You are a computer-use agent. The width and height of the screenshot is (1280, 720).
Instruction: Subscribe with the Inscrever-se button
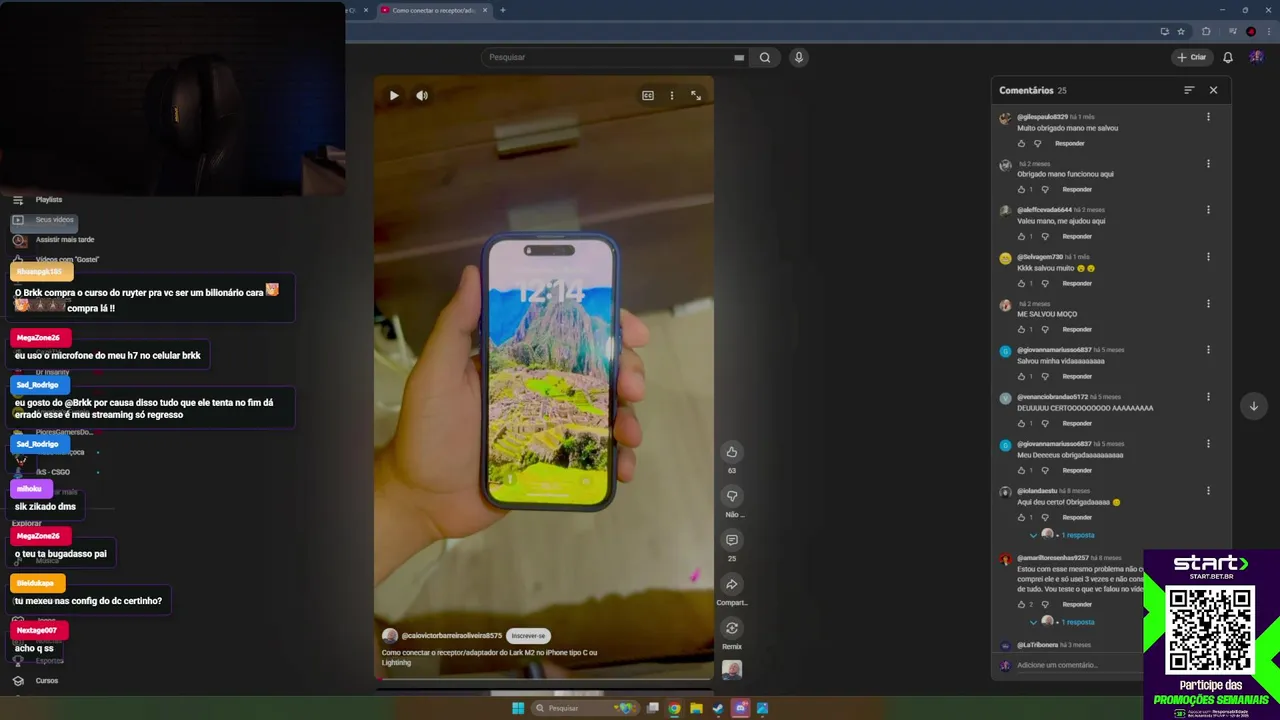click(528, 636)
